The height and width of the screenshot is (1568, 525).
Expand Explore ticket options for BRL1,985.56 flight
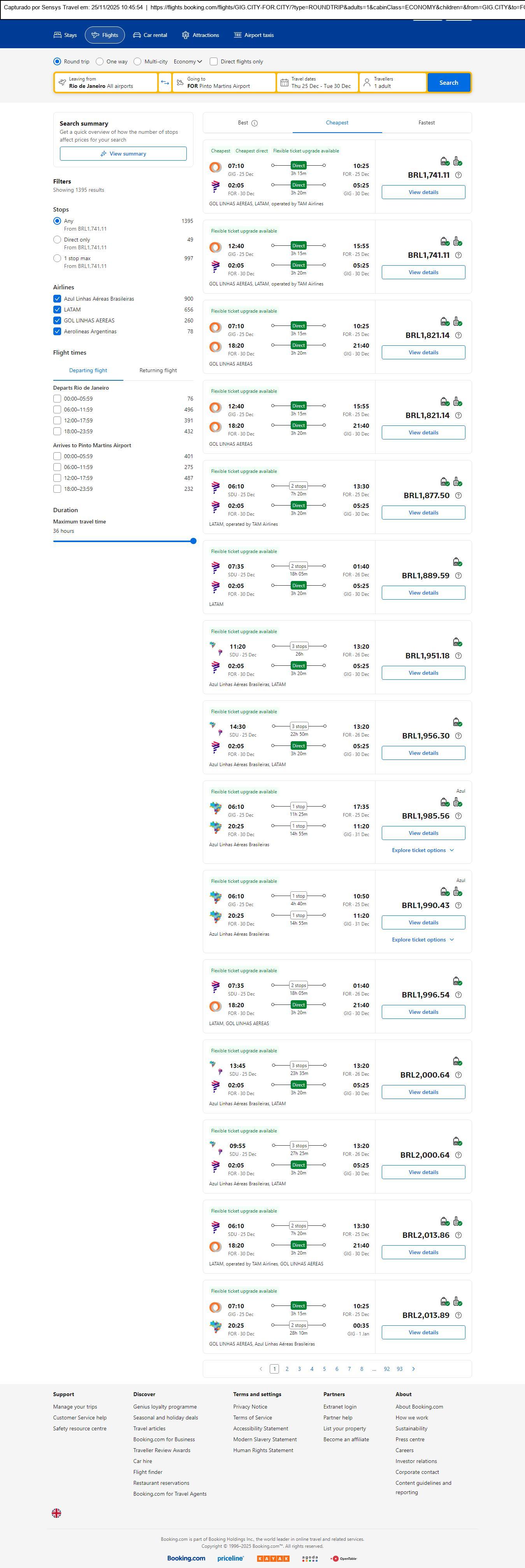point(423,850)
